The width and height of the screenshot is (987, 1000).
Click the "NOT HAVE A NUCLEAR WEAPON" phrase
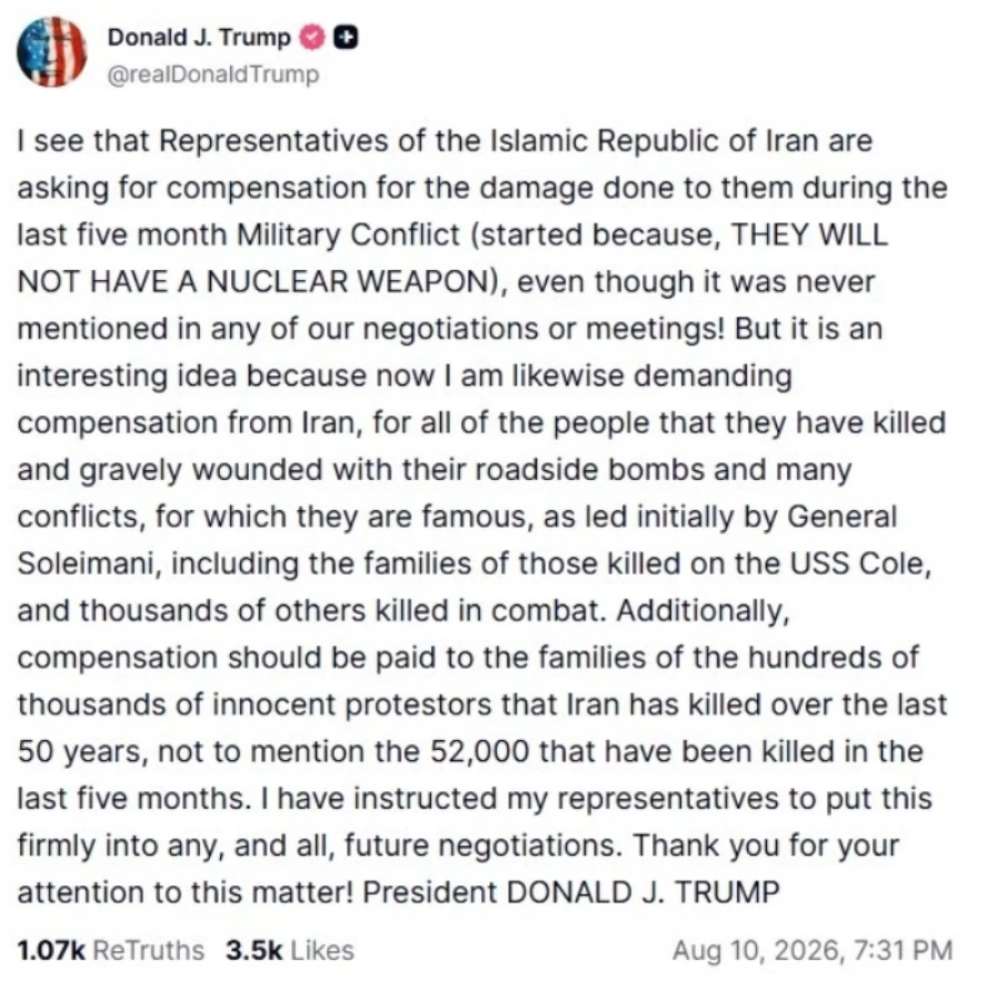(x=252, y=282)
